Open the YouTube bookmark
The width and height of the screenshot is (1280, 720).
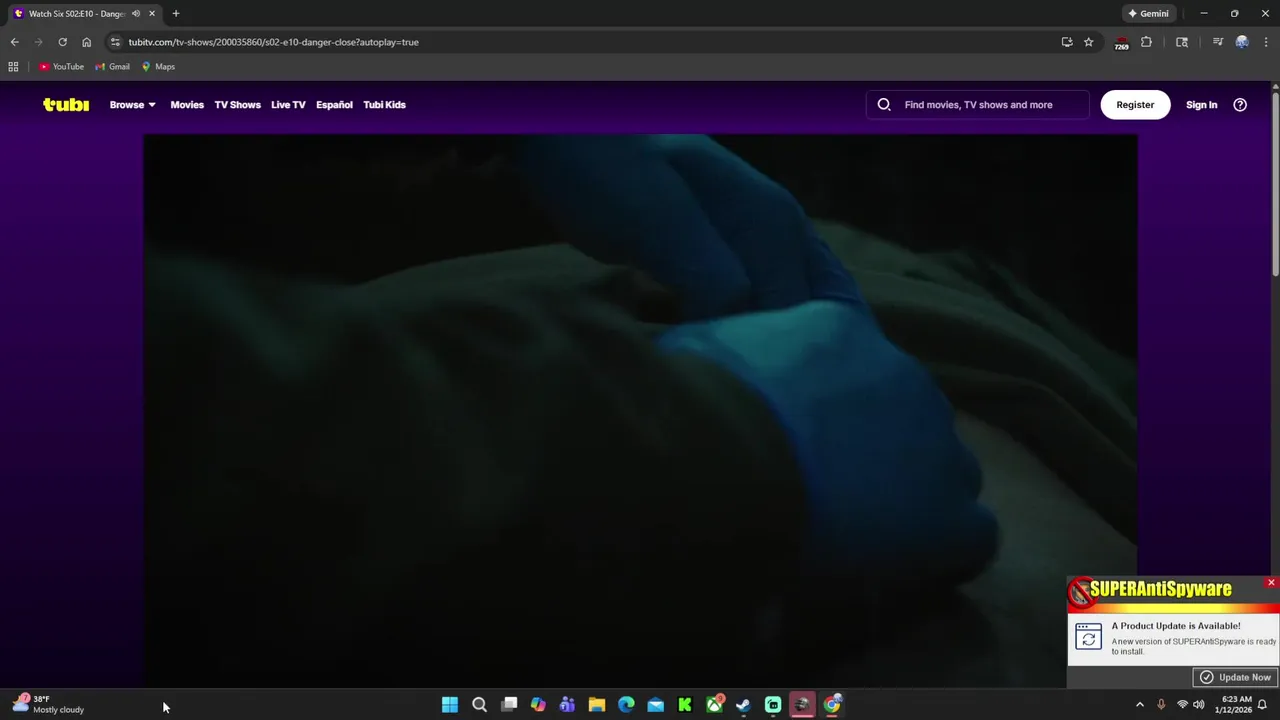(62, 67)
